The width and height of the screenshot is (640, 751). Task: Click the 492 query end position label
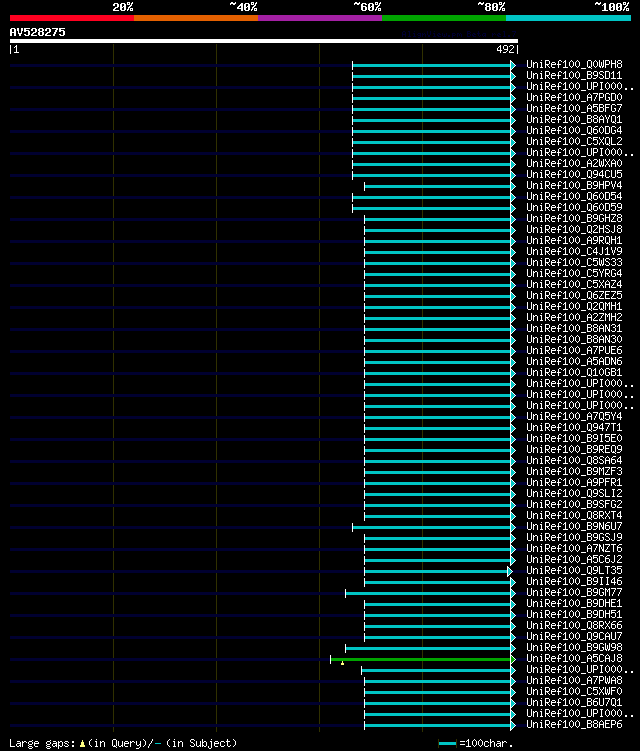pyautogui.click(x=505, y=49)
